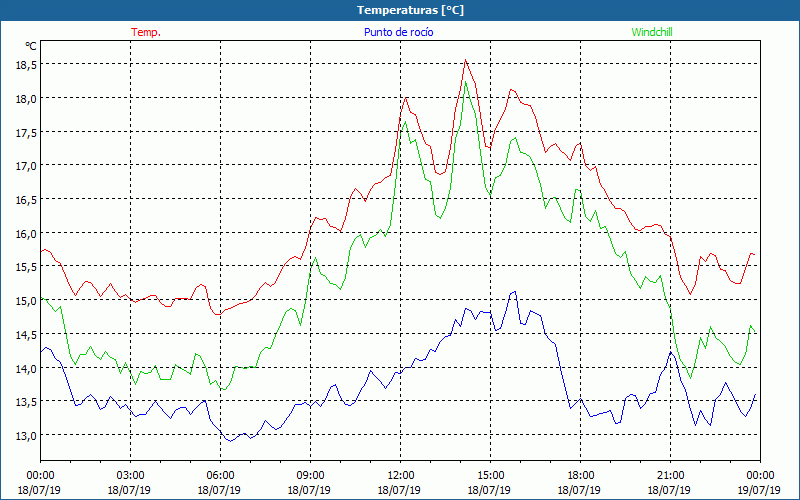Screen dimensions: 800x500
Task: Click the 14,5 y-axis value
Action: 26,334
